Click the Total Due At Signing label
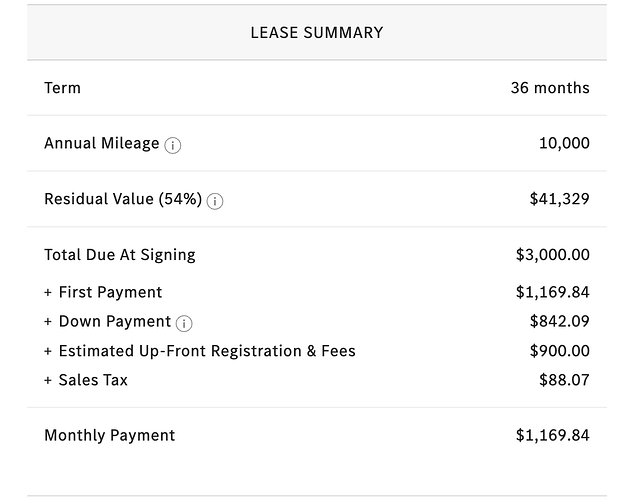This screenshot has width=627, height=500. (x=120, y=255)
